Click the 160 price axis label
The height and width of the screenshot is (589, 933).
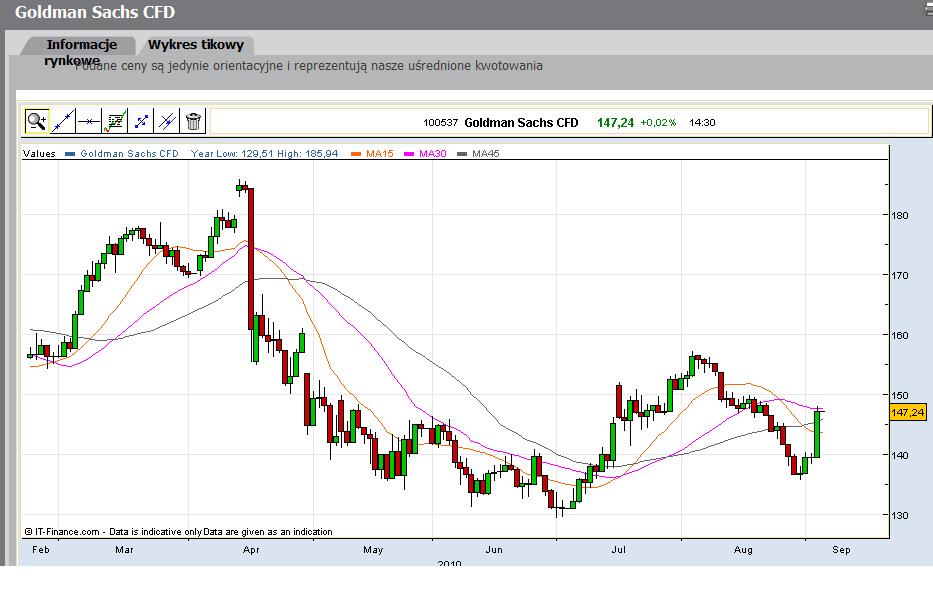[900, 335]
